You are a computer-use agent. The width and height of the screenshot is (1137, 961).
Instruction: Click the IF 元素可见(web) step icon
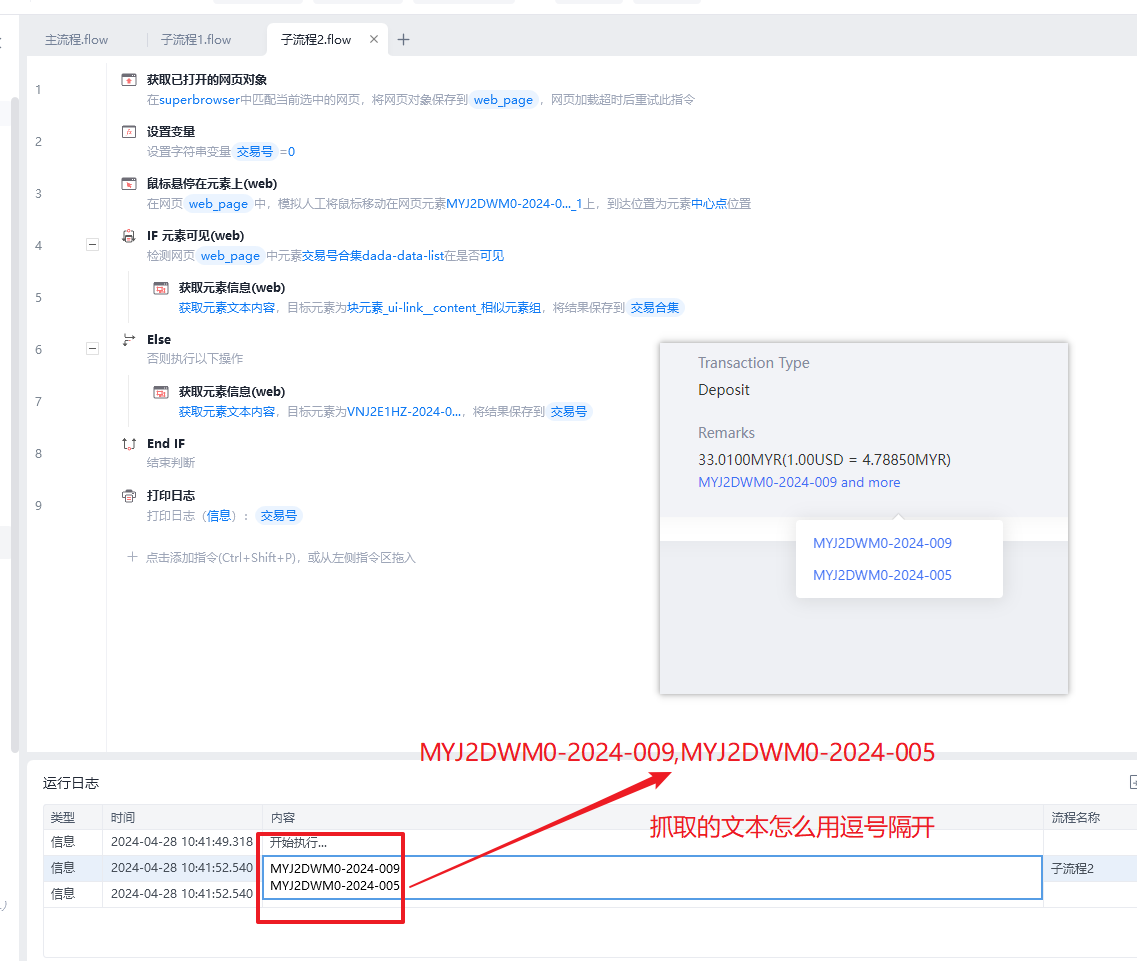point(129,236)
